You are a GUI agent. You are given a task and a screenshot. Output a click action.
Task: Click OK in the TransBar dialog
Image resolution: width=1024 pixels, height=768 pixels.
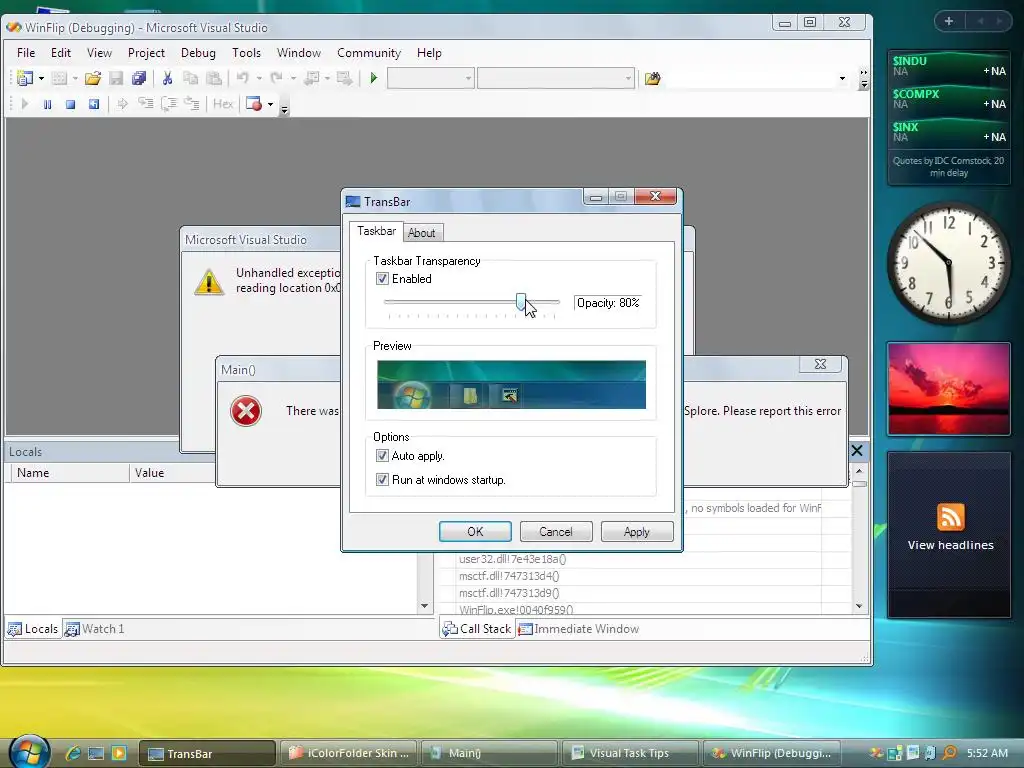[x=475, y=532]
